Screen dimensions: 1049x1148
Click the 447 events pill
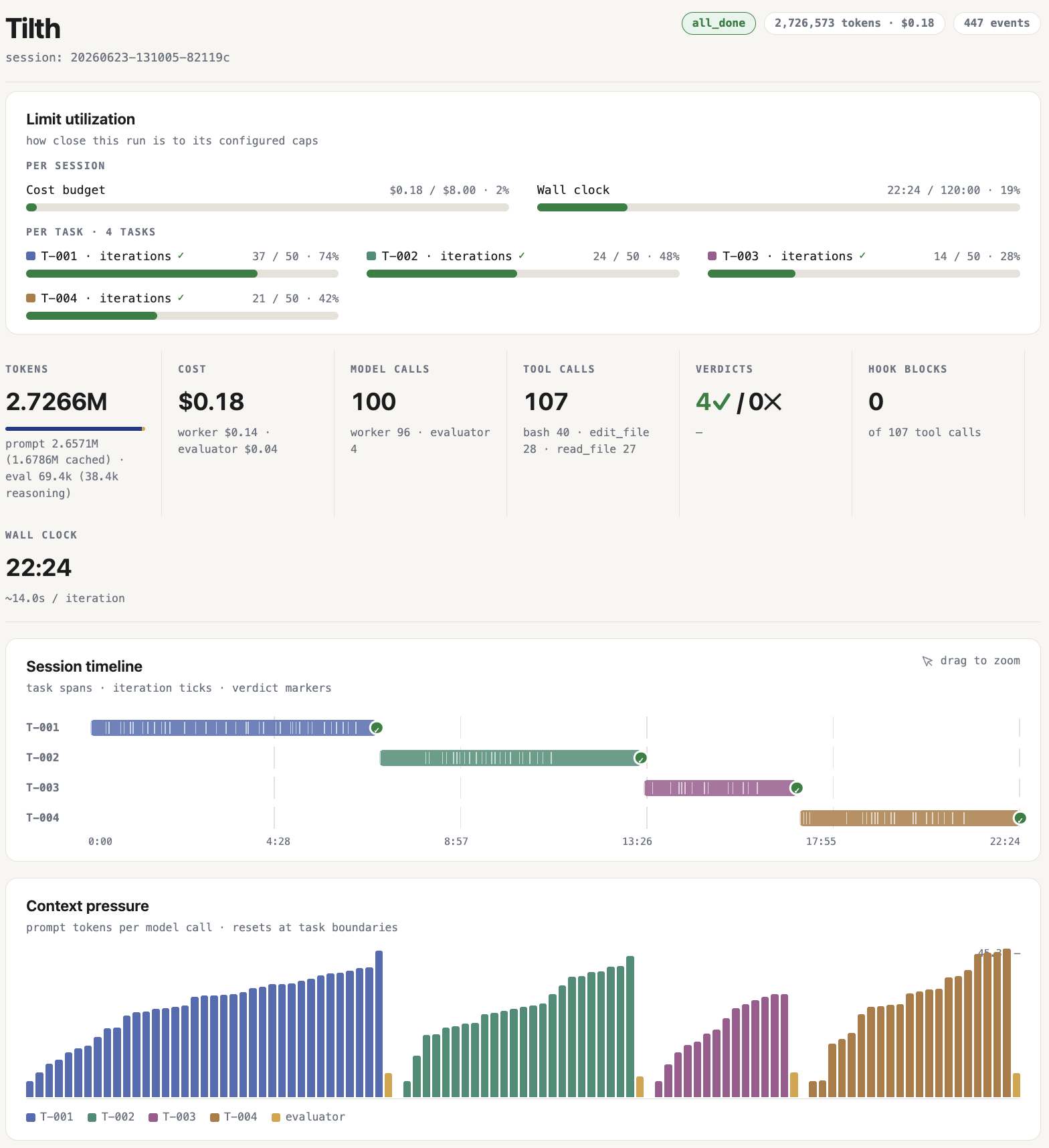coord(996,23)
